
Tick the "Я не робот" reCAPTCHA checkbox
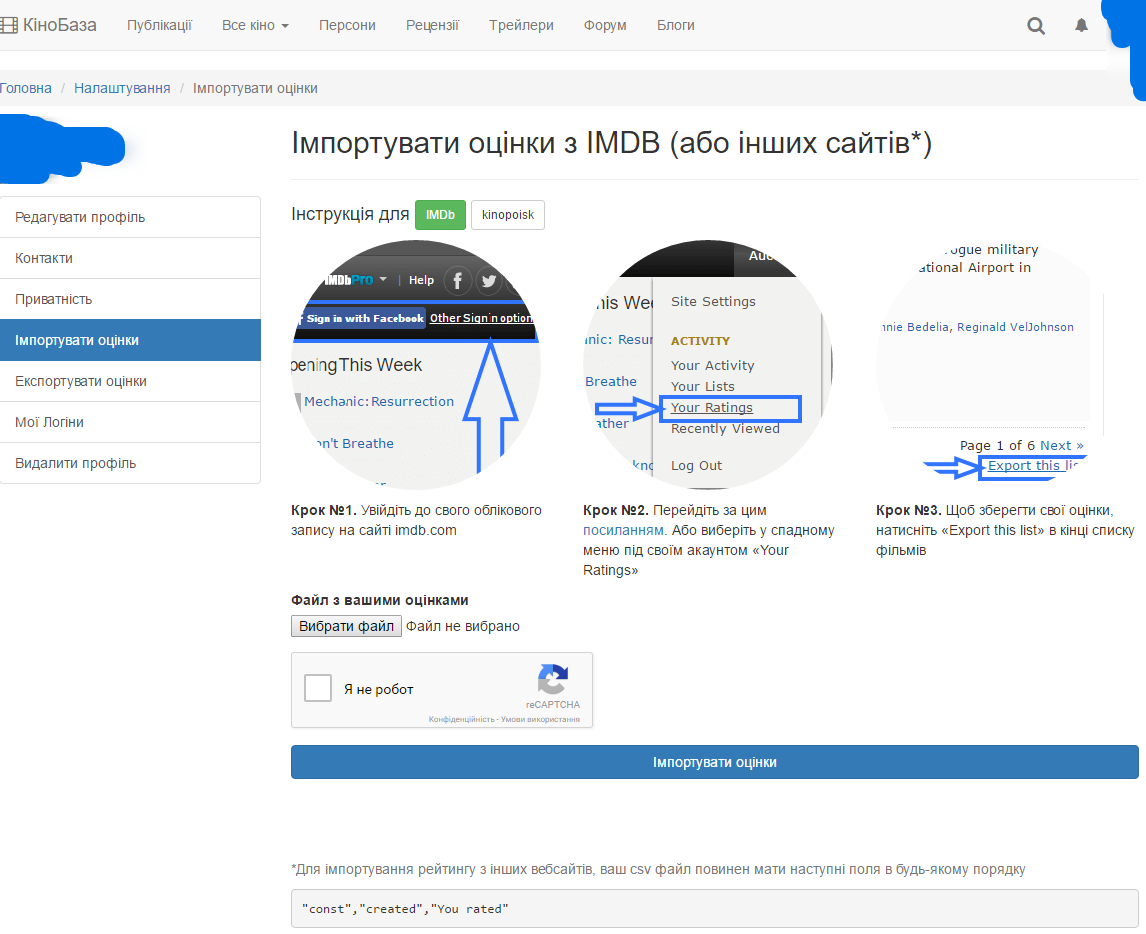pos(318,688)
